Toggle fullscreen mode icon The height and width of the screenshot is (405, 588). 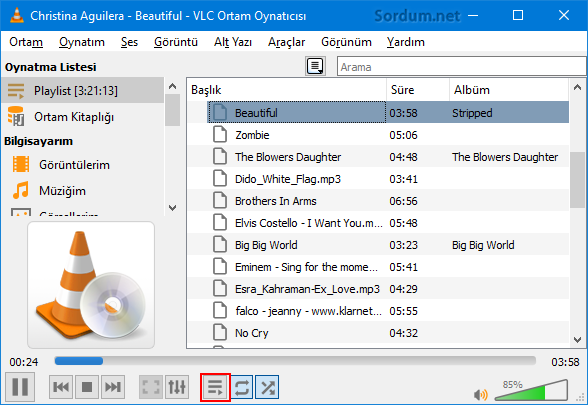pos(151,387)
